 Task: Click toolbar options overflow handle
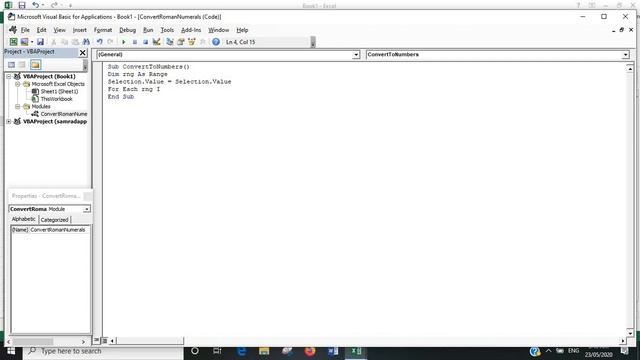[x=313, y=42]
